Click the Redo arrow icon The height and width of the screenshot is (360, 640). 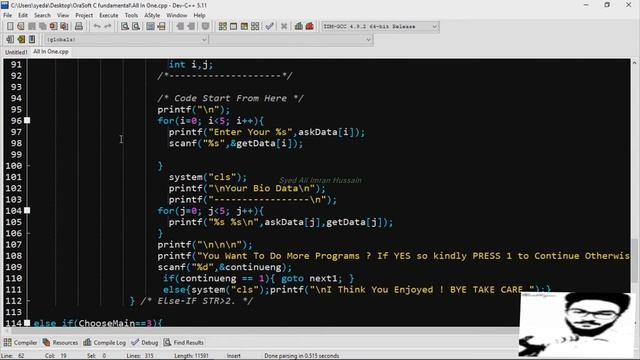[108, 27]
